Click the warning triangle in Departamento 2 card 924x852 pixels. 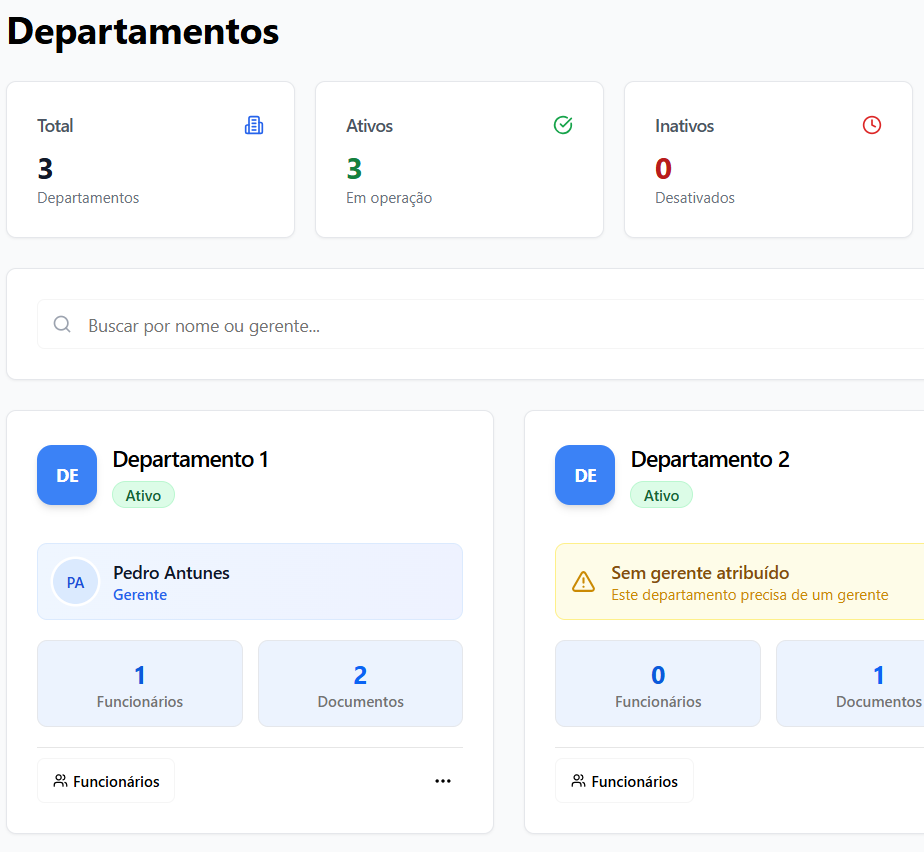click(584, 581)
